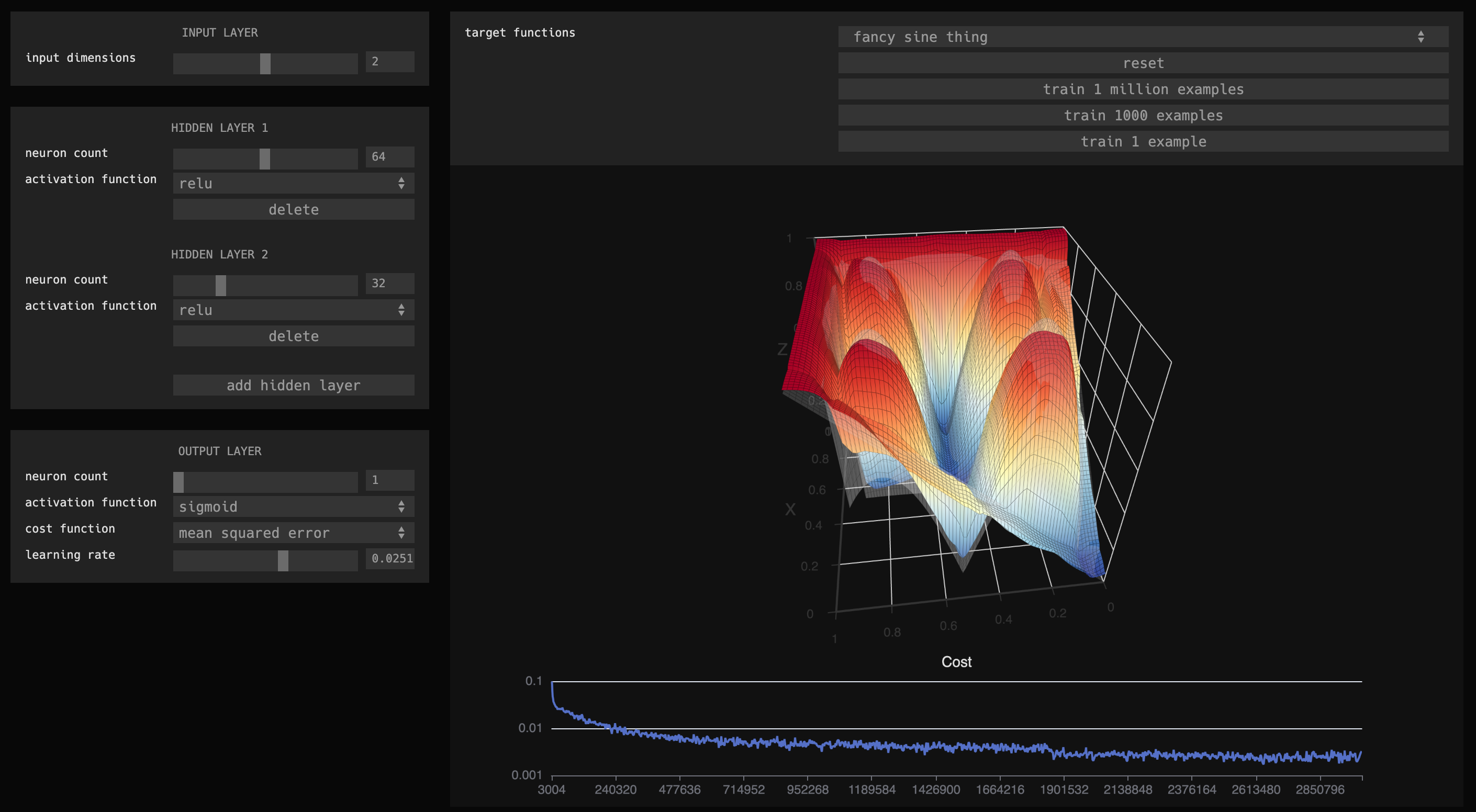The height and width of the screenshot is (812, 1476).
Task: Adjust neuron count slider for Hidden Layer 2
Action: pyautogui.click(x=220, y=283)
